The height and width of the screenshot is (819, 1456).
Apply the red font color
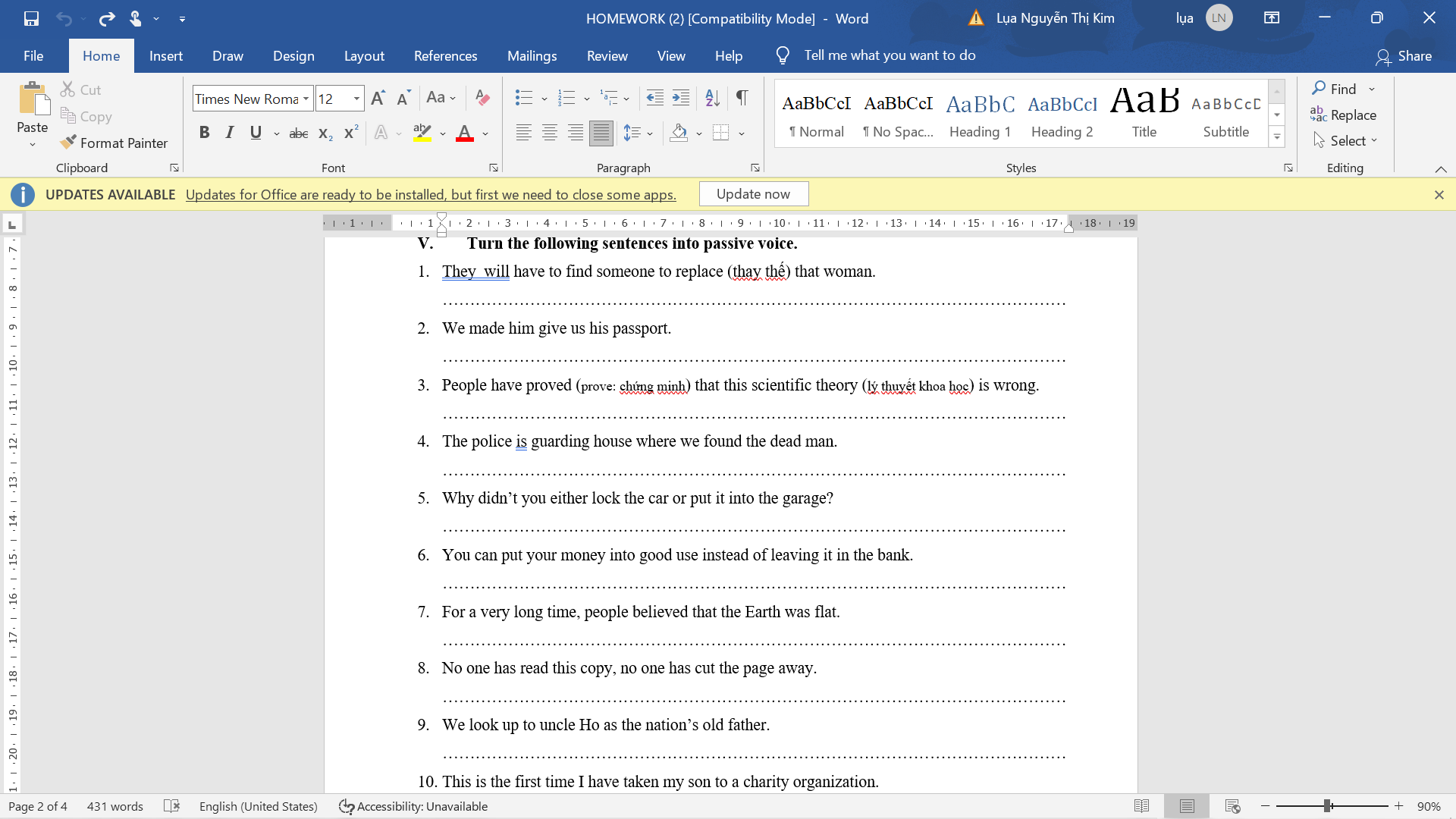[x=465, y=133]
